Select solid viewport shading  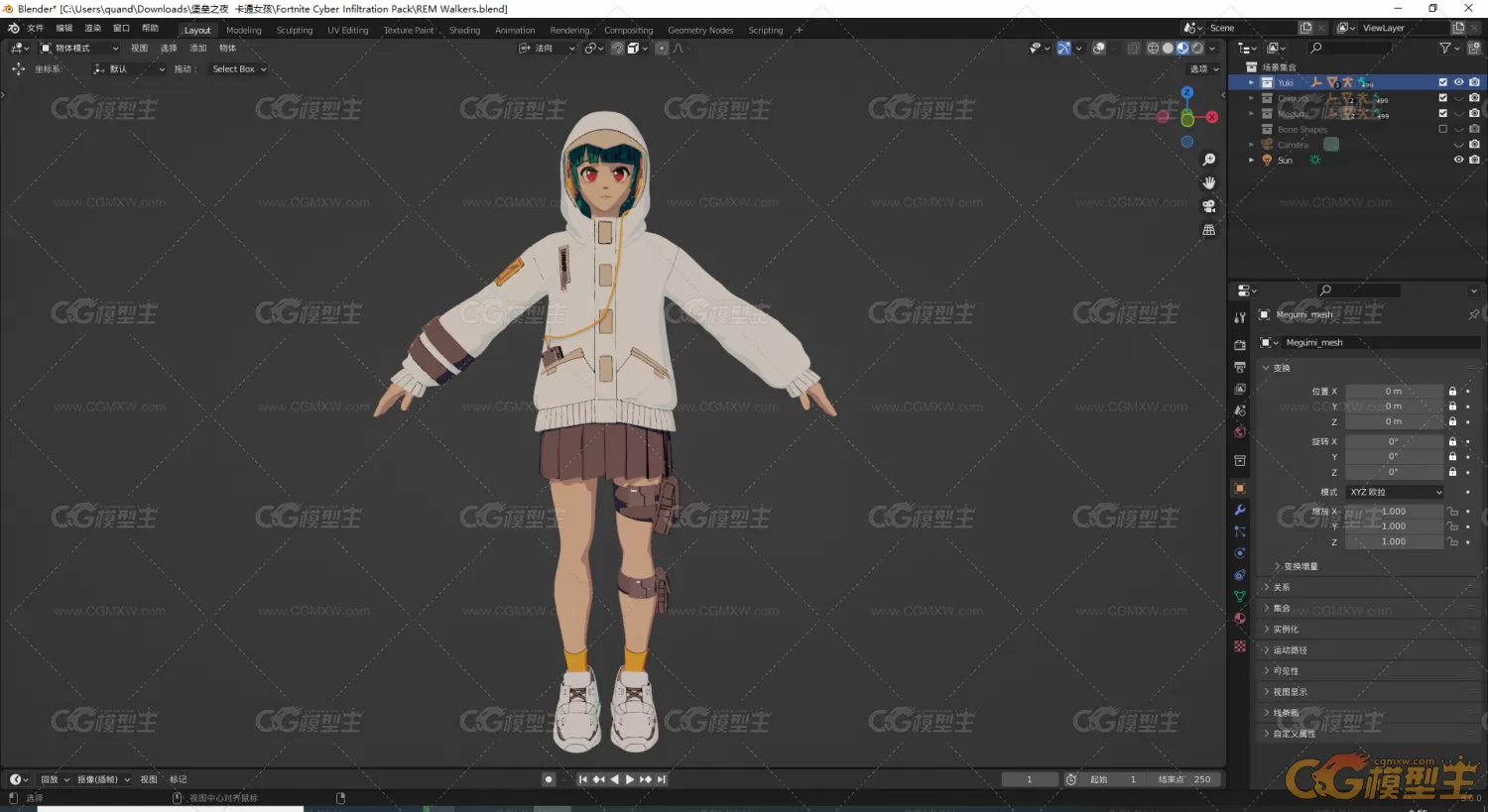(1168, 48)
